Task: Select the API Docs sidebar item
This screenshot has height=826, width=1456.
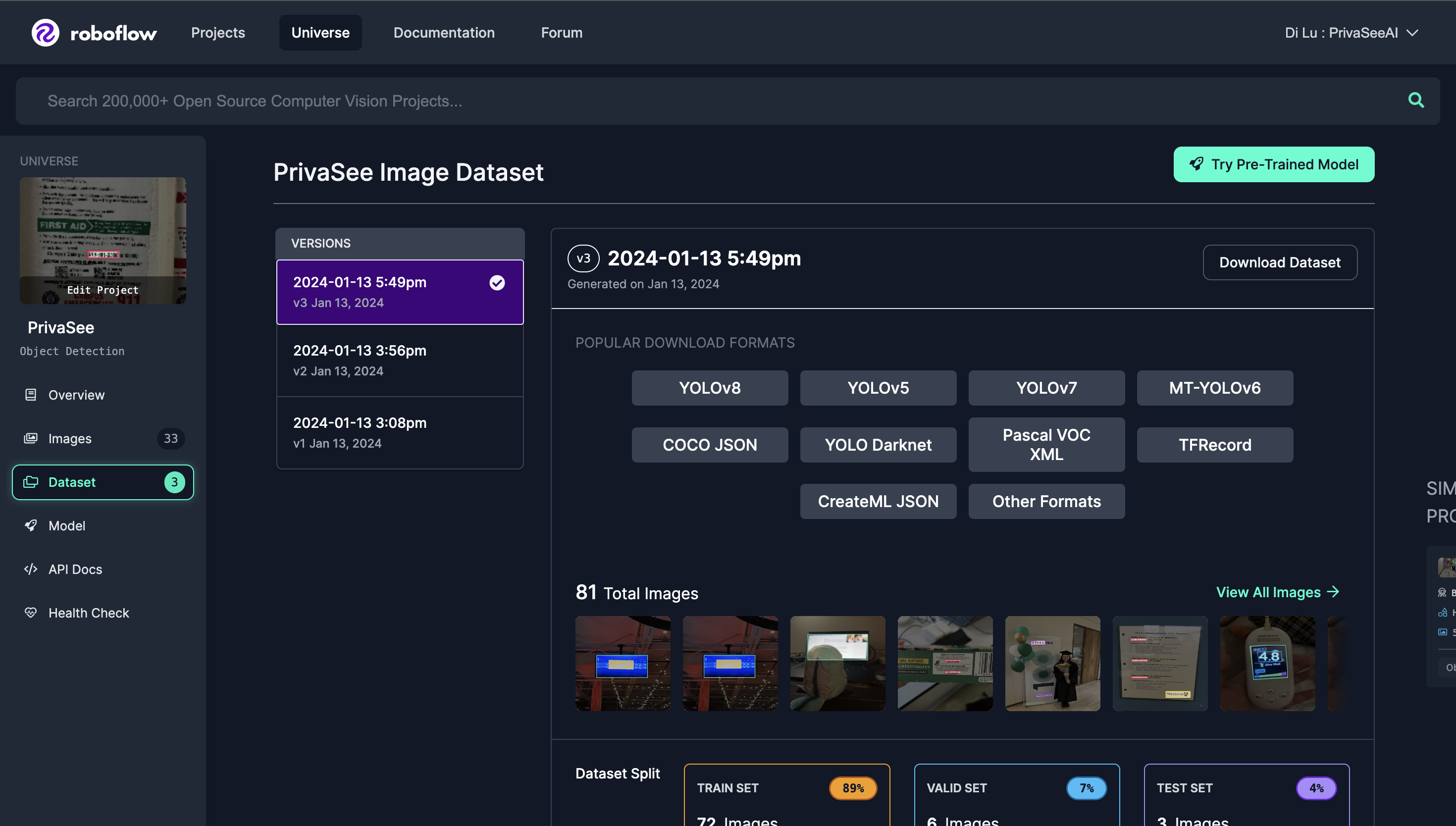Action: (x=103, y=569)
